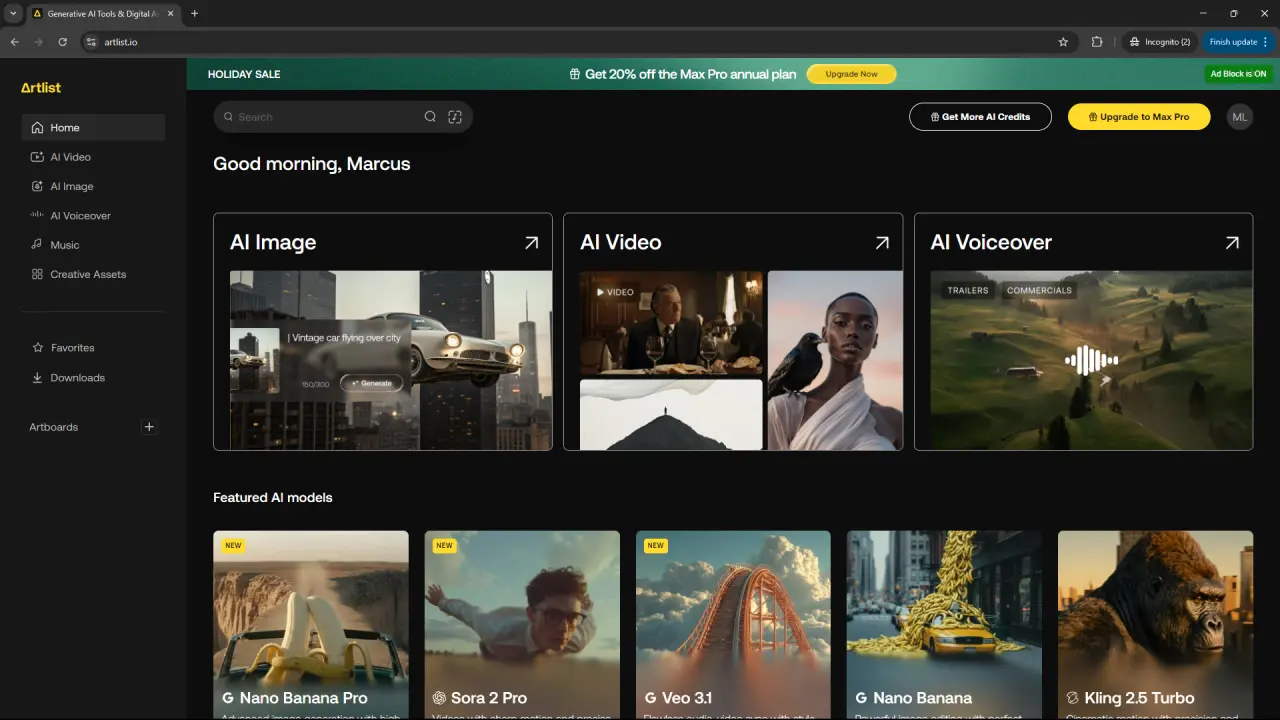
Task: Open AI Video card arrow icon
Action: 882,242
